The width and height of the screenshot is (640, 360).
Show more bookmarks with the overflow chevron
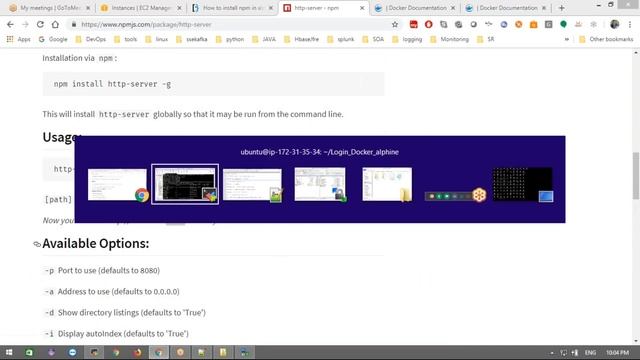(x=567, y=39)
